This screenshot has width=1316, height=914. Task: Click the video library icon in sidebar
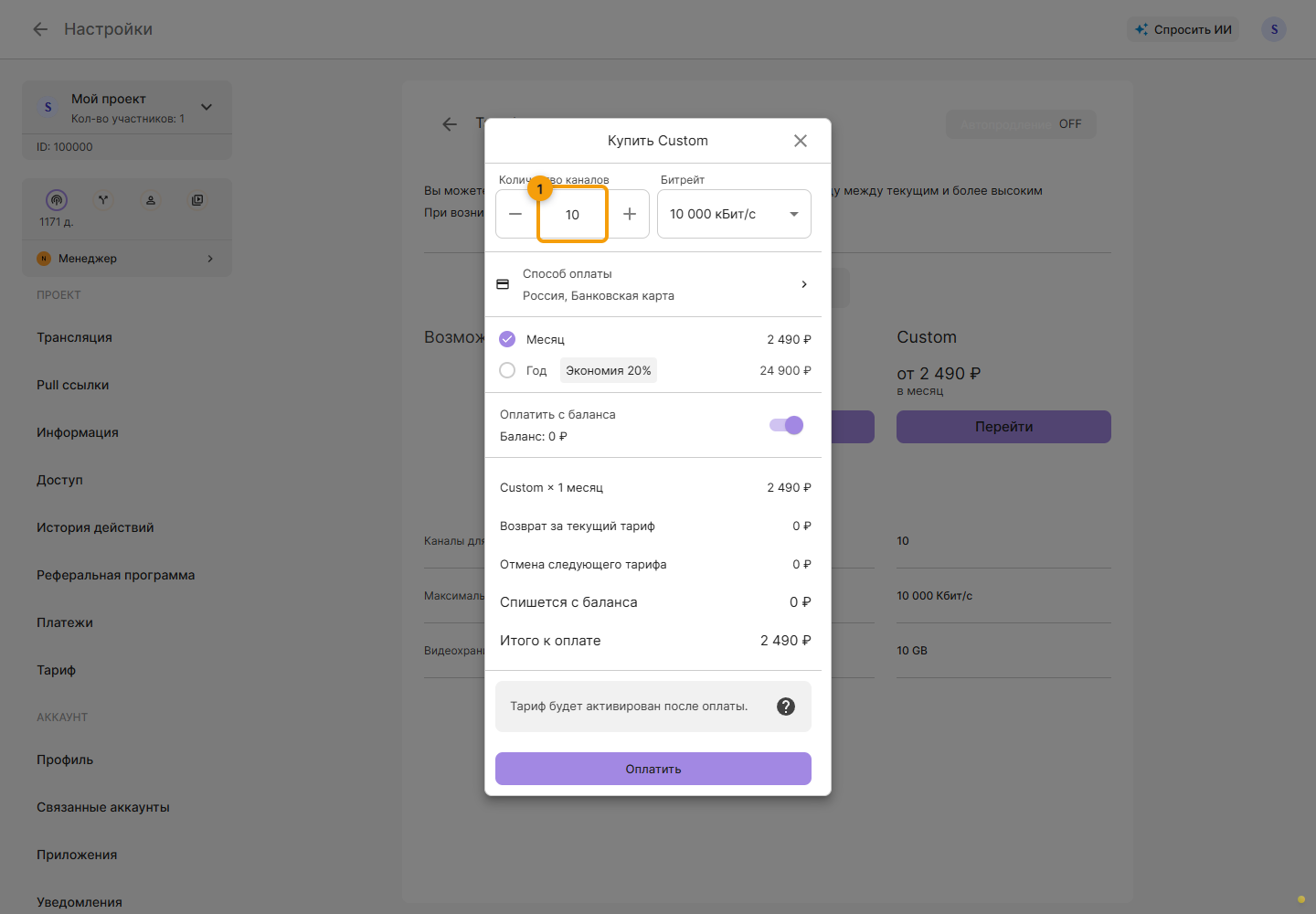tap(197, 199)
